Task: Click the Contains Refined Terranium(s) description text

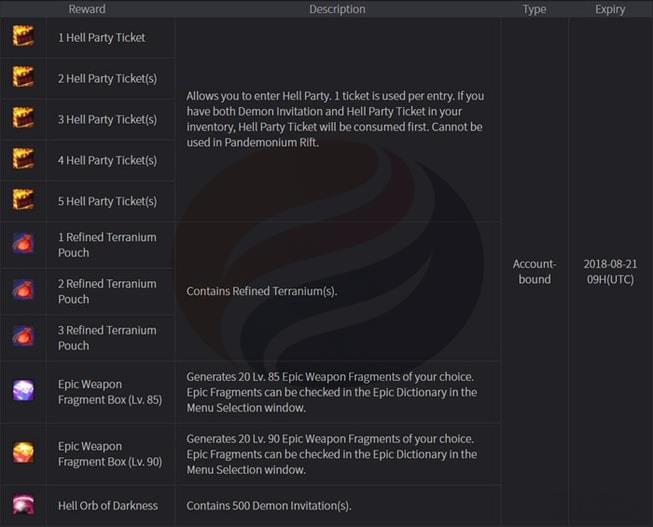Action: (262, 292)
